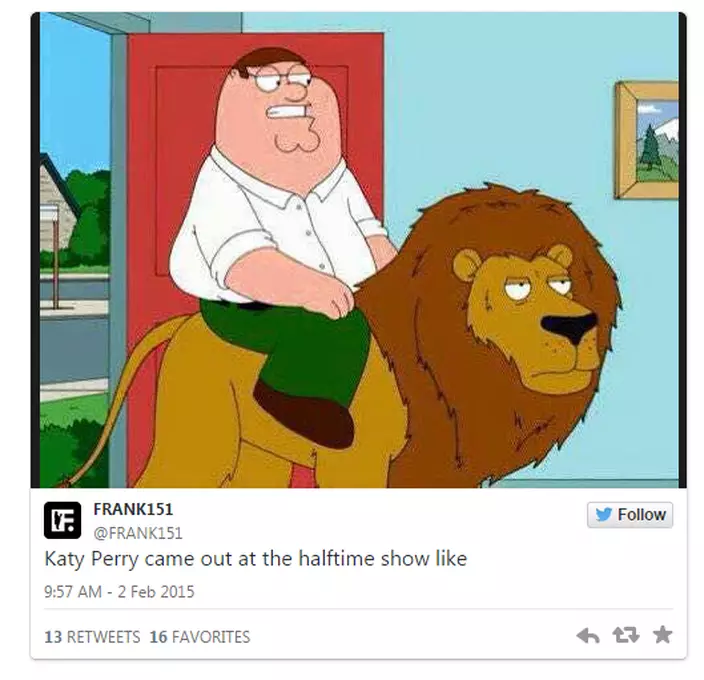Open the bold FRANK151 display name
The height and width of the screenshot is (680, 704).
coord(133,509)
